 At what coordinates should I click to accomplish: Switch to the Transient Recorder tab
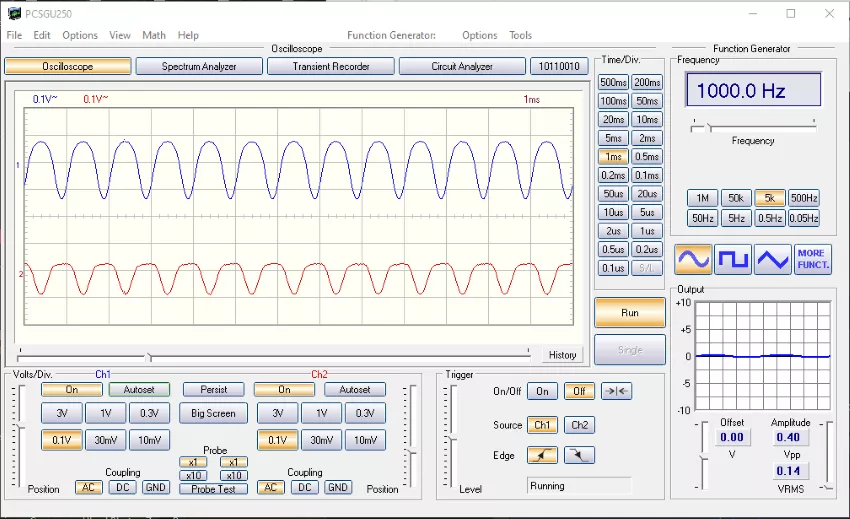point(331,66)
